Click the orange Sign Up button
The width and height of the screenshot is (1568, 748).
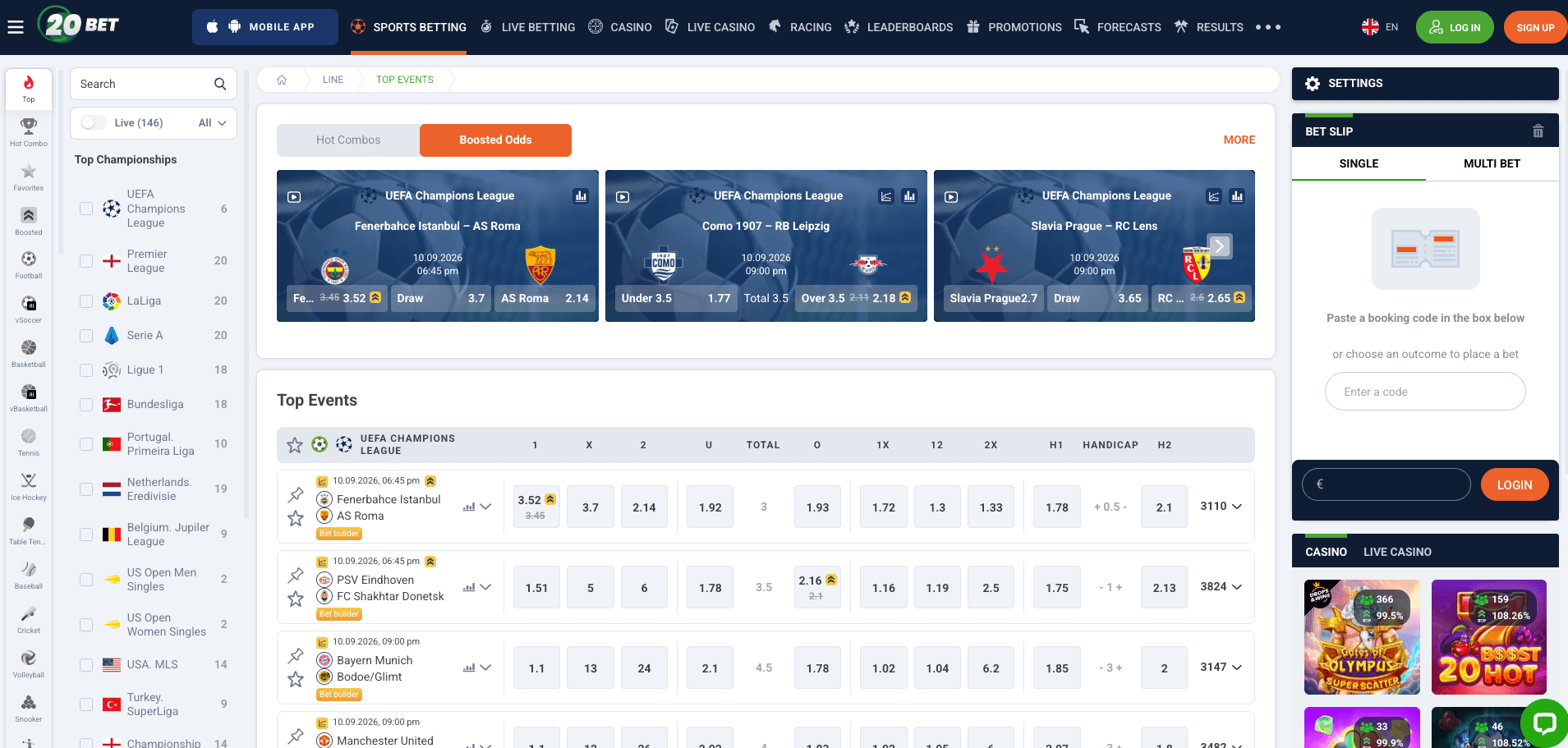pos(1535,27)
